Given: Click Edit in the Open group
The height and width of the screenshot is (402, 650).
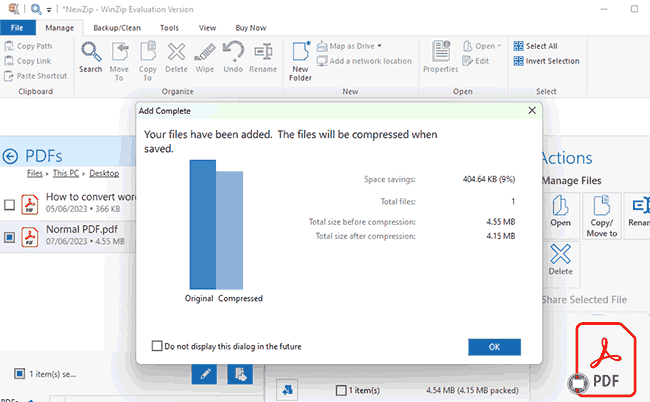Looking at the screenshot, I should [x=476, y=61].
